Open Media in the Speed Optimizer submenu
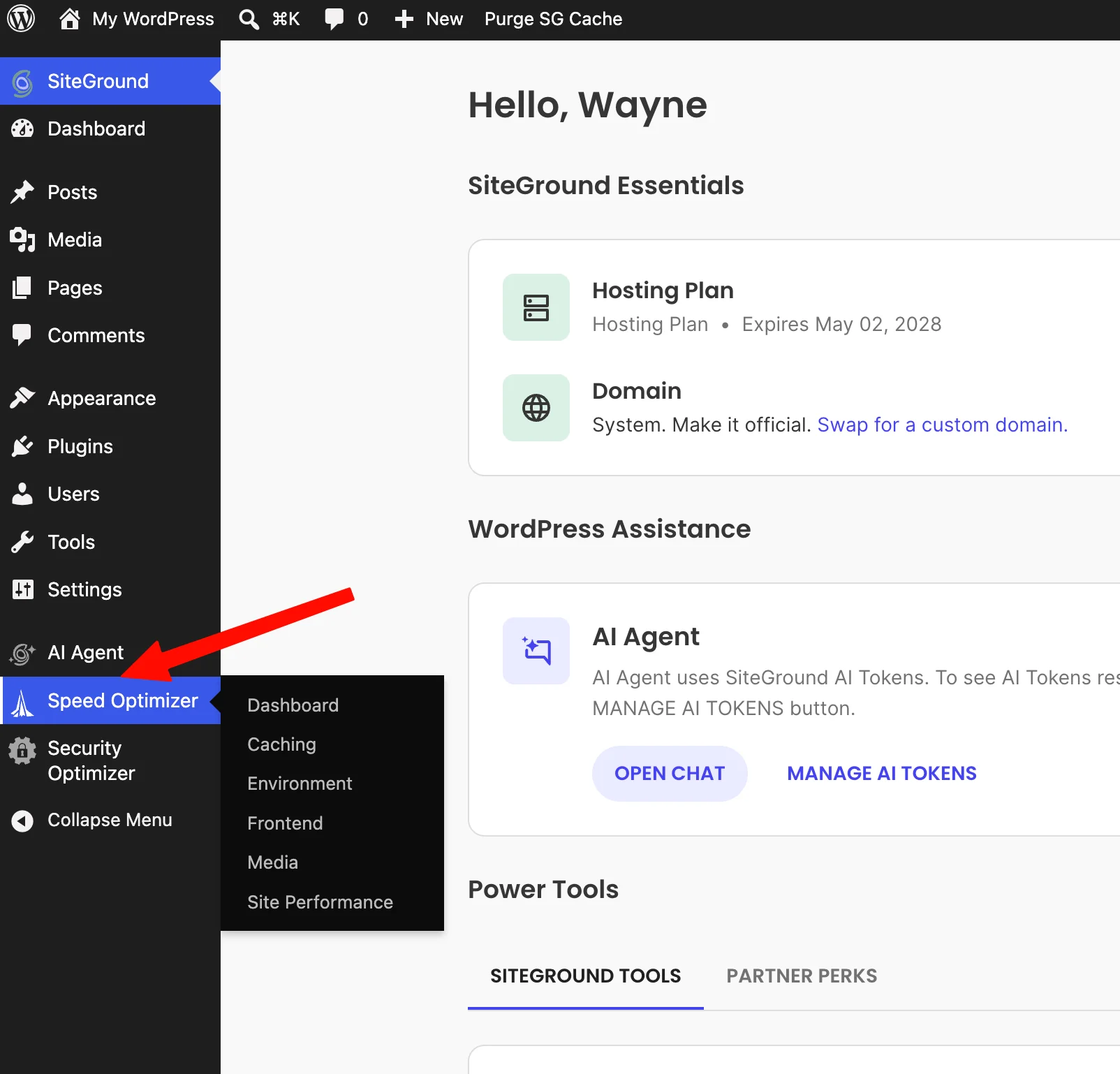The image size is (1120, 1074). 272,862
